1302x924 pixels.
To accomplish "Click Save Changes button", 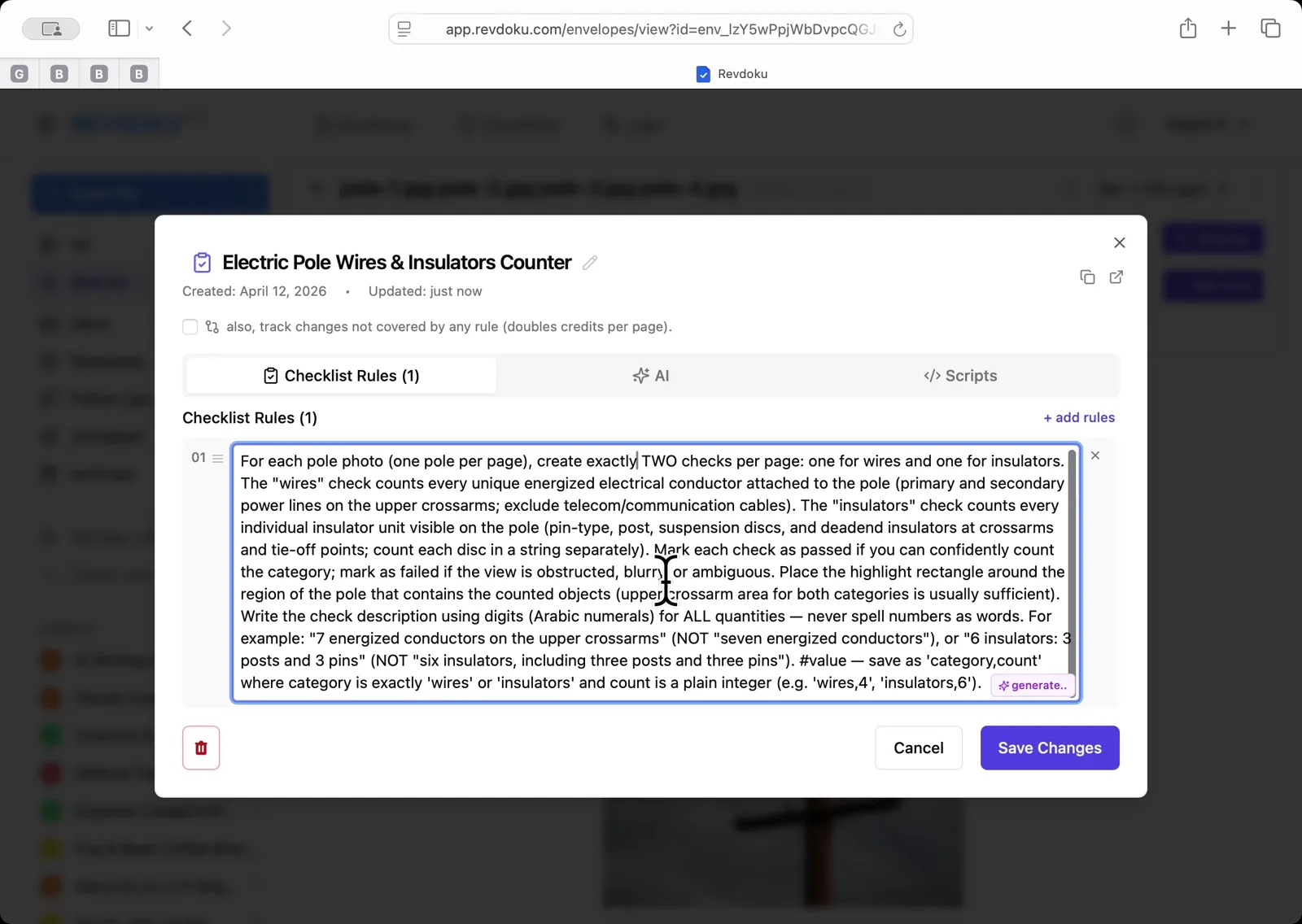I will 1049,747.
